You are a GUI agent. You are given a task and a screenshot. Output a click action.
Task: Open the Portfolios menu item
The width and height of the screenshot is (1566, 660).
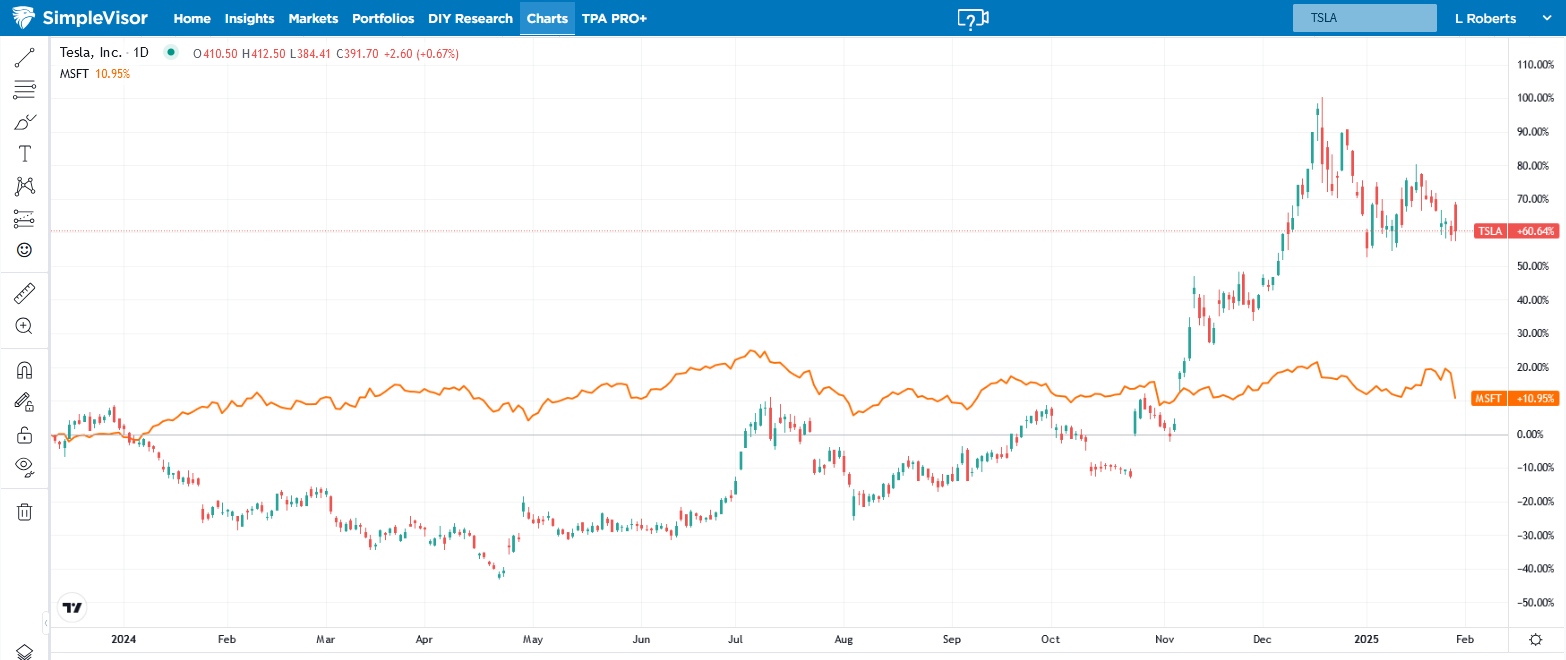click(x=383, y=18)
